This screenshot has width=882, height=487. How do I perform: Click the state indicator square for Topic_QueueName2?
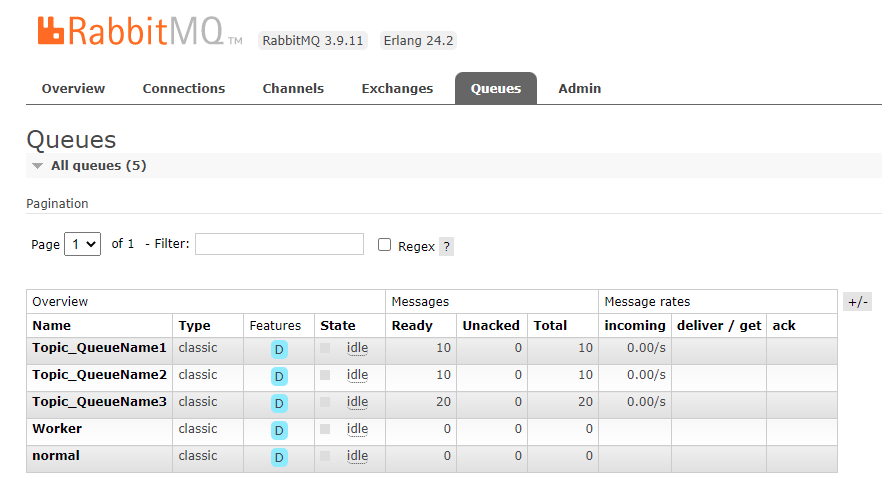(325, 375)
